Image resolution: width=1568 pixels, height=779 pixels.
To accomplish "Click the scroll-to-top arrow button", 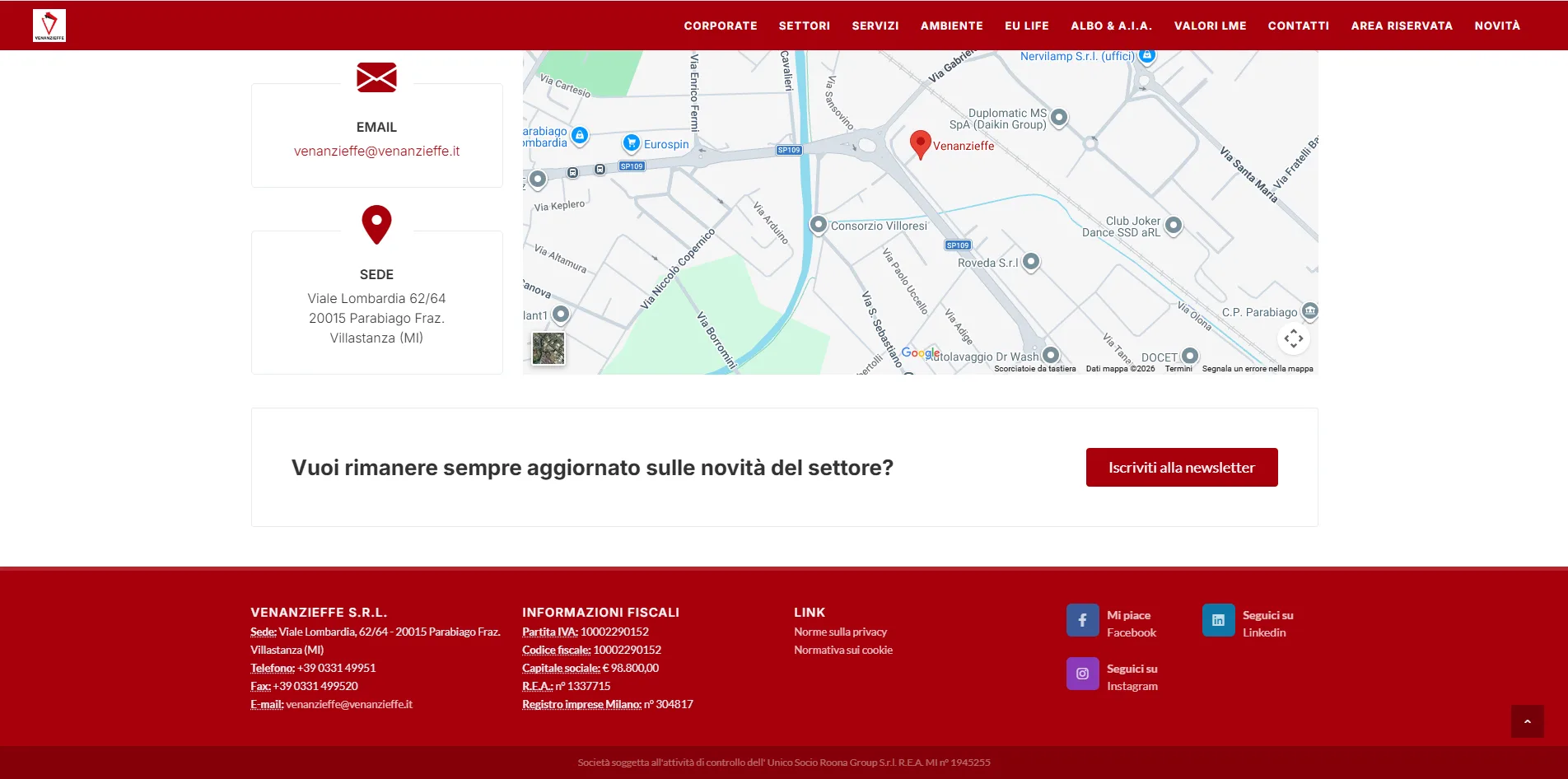I will pos(1528,721).
